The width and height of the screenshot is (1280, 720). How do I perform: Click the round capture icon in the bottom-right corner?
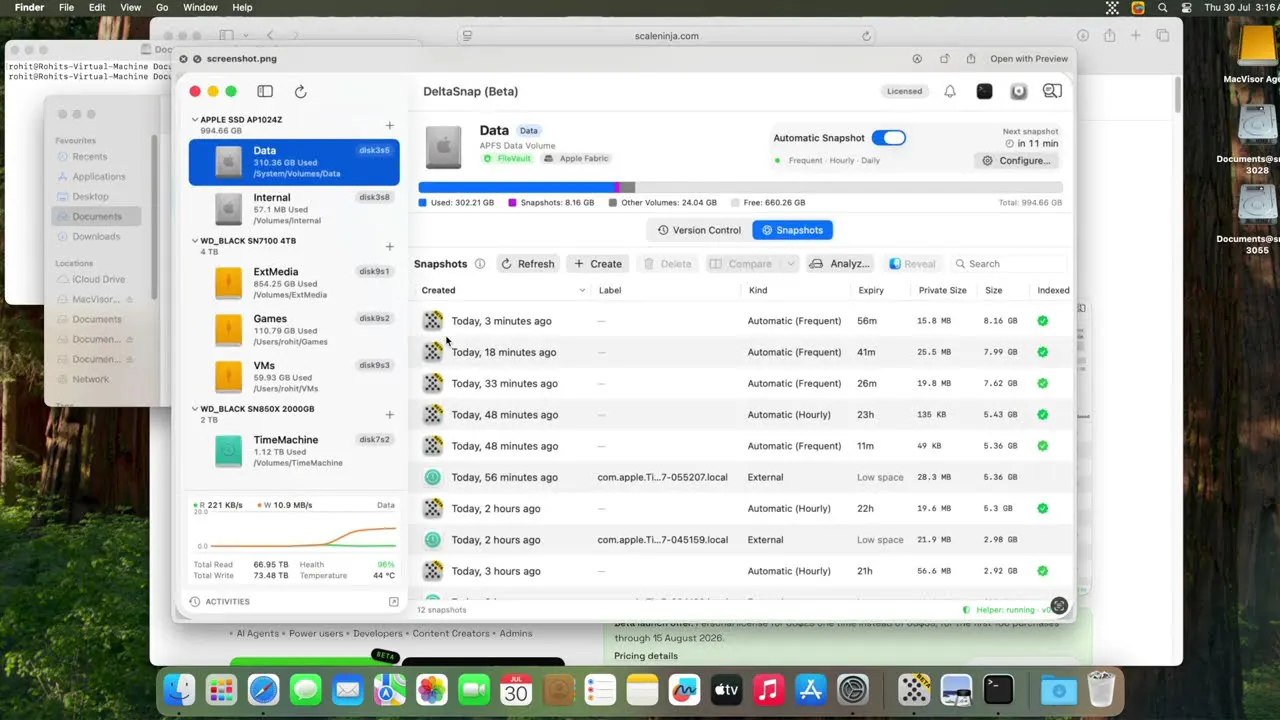(x=1059, y=605)
